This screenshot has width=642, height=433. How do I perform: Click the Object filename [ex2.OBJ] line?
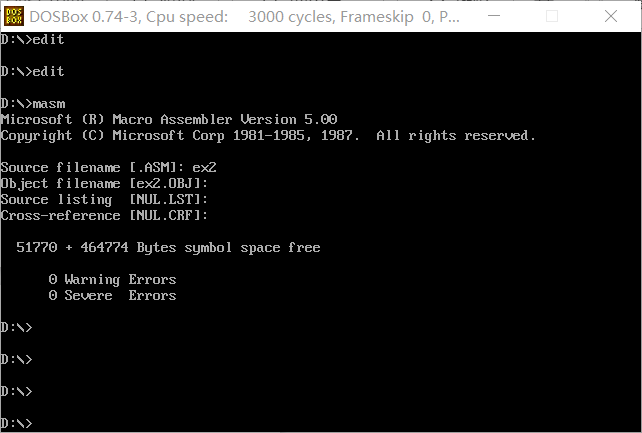point(104,184)
